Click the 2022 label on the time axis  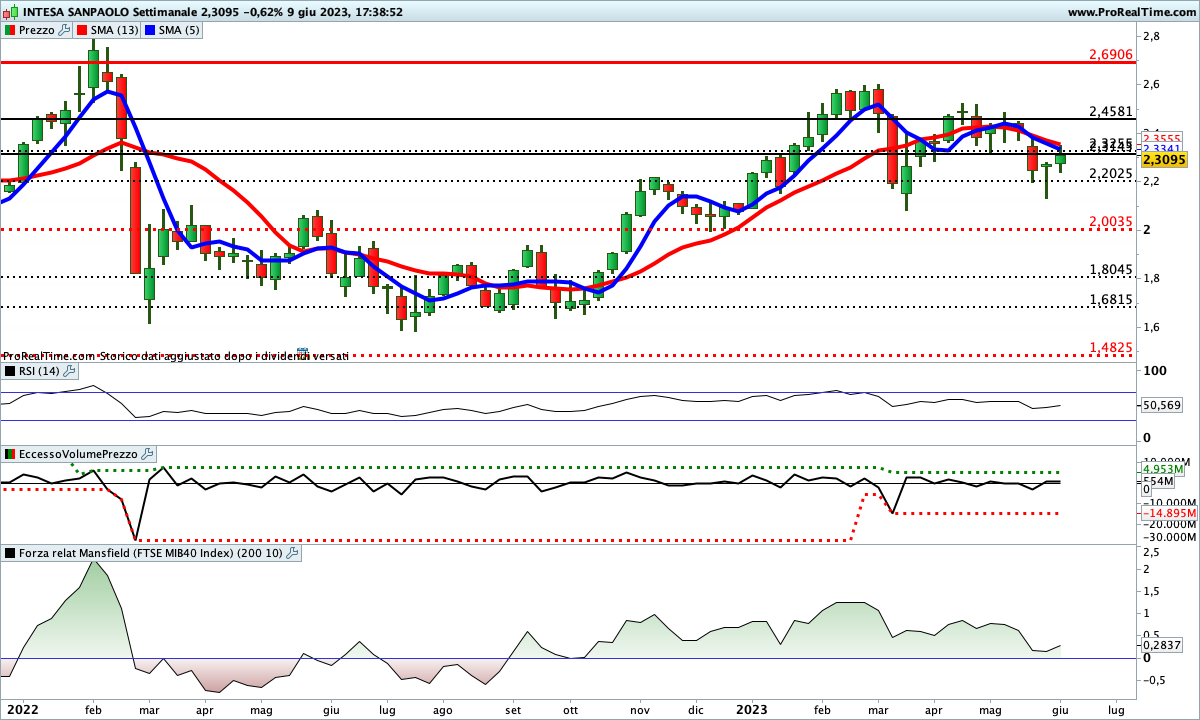coord(21,709)
